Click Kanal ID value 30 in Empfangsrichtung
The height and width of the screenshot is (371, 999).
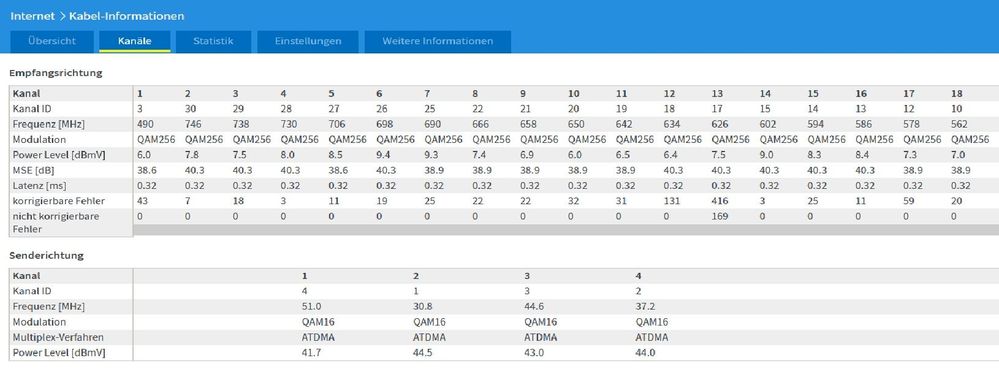[190, 109]
